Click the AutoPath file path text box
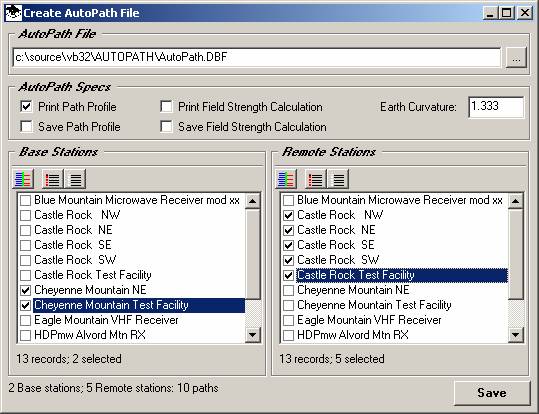This screenshot has height=414, width=539. (x=257, y=57)
